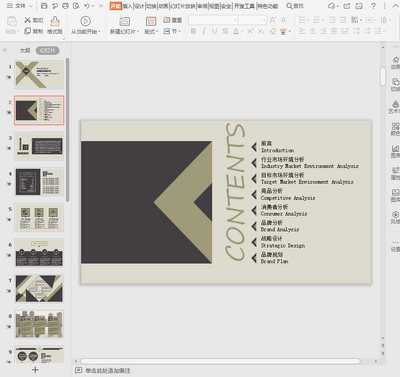Expand more quick access tools chevron

click(x=101, y=6)
